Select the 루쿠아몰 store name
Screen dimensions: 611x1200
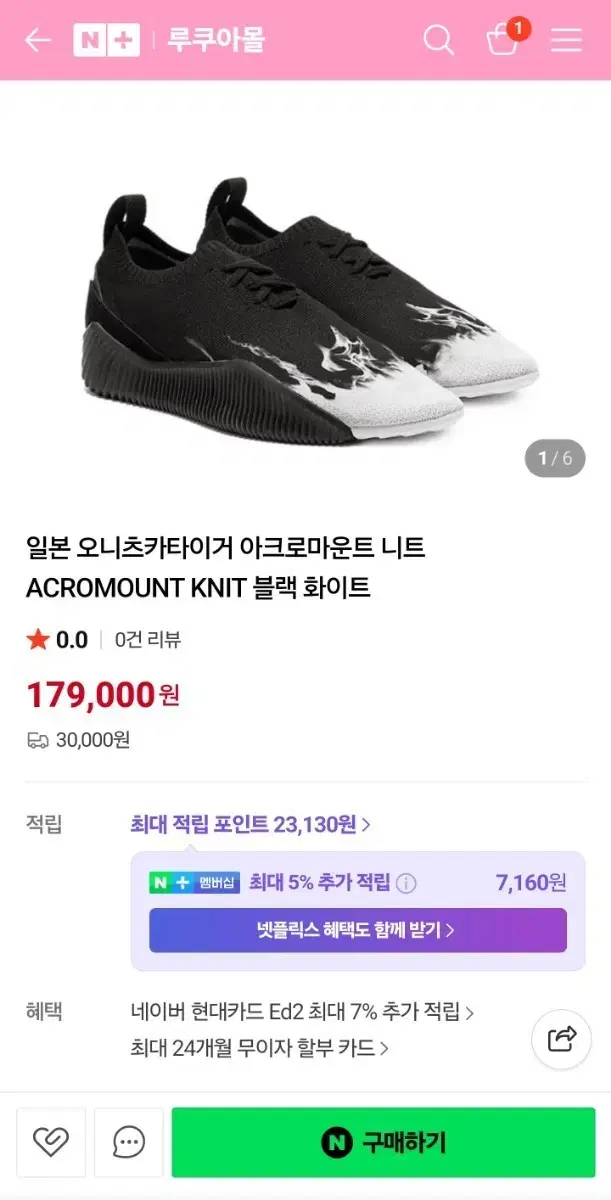[x=217, y=40]
